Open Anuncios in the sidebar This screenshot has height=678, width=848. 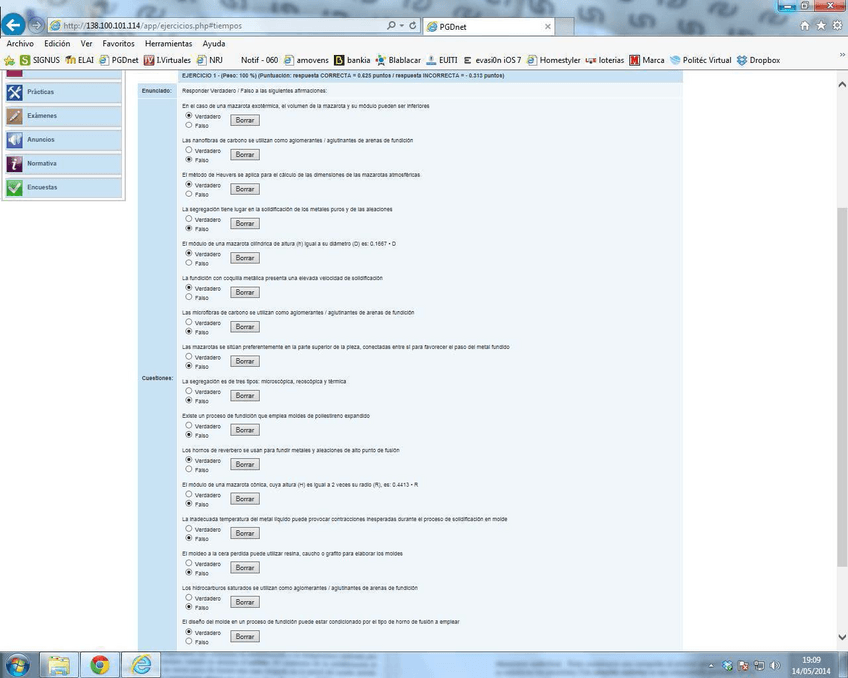[x=64, y=139]
